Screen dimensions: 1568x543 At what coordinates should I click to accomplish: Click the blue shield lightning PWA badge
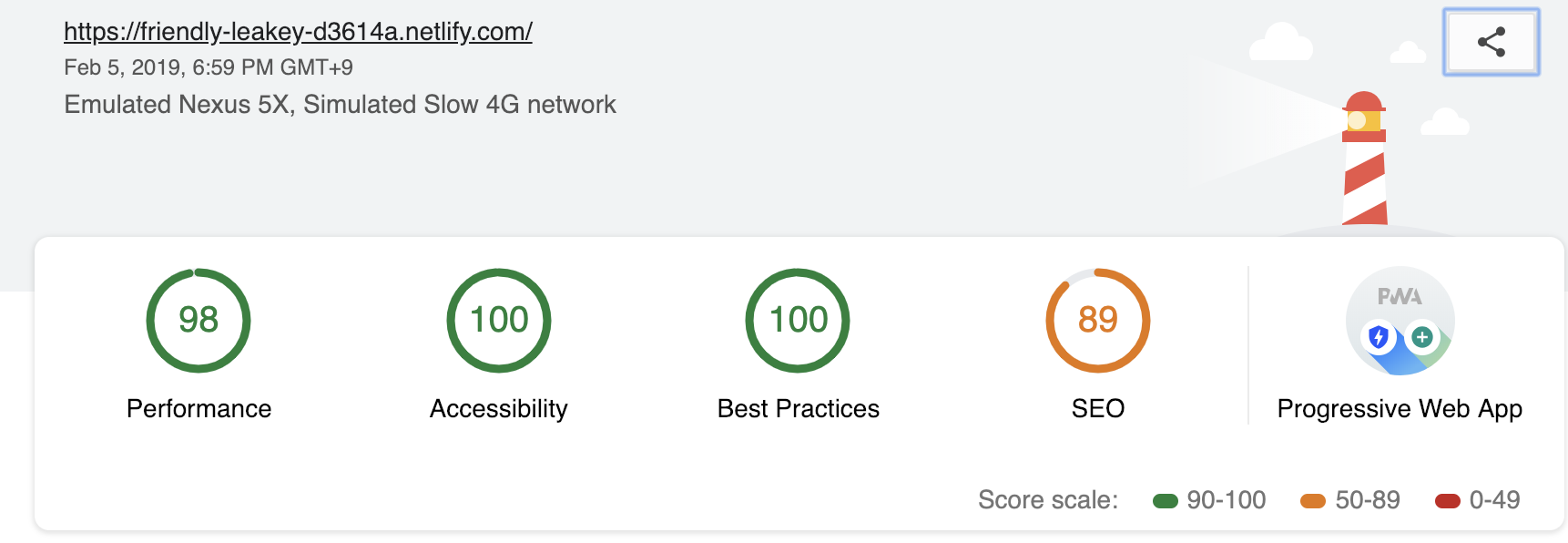1379,337
